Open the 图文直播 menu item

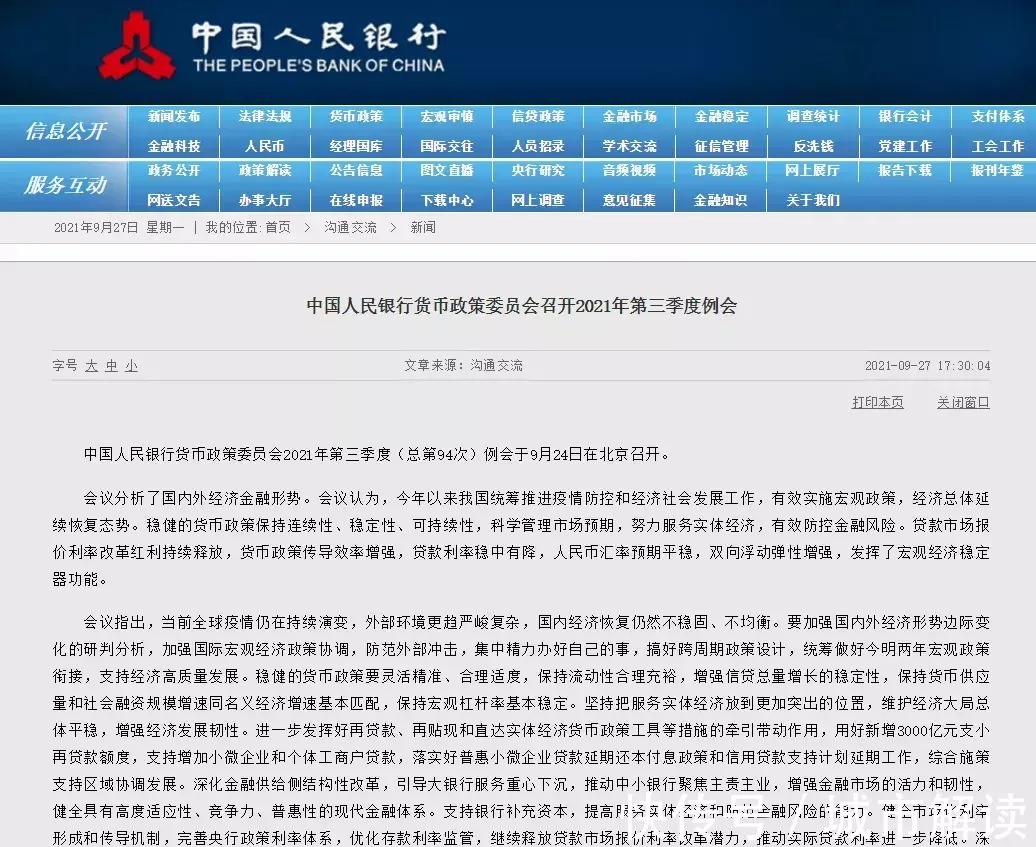click(x=447, y=171)
